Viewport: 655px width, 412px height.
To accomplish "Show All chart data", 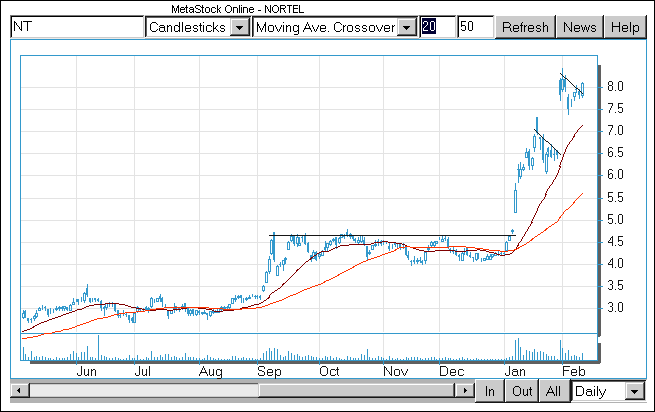I will click(x=553, y=391).
